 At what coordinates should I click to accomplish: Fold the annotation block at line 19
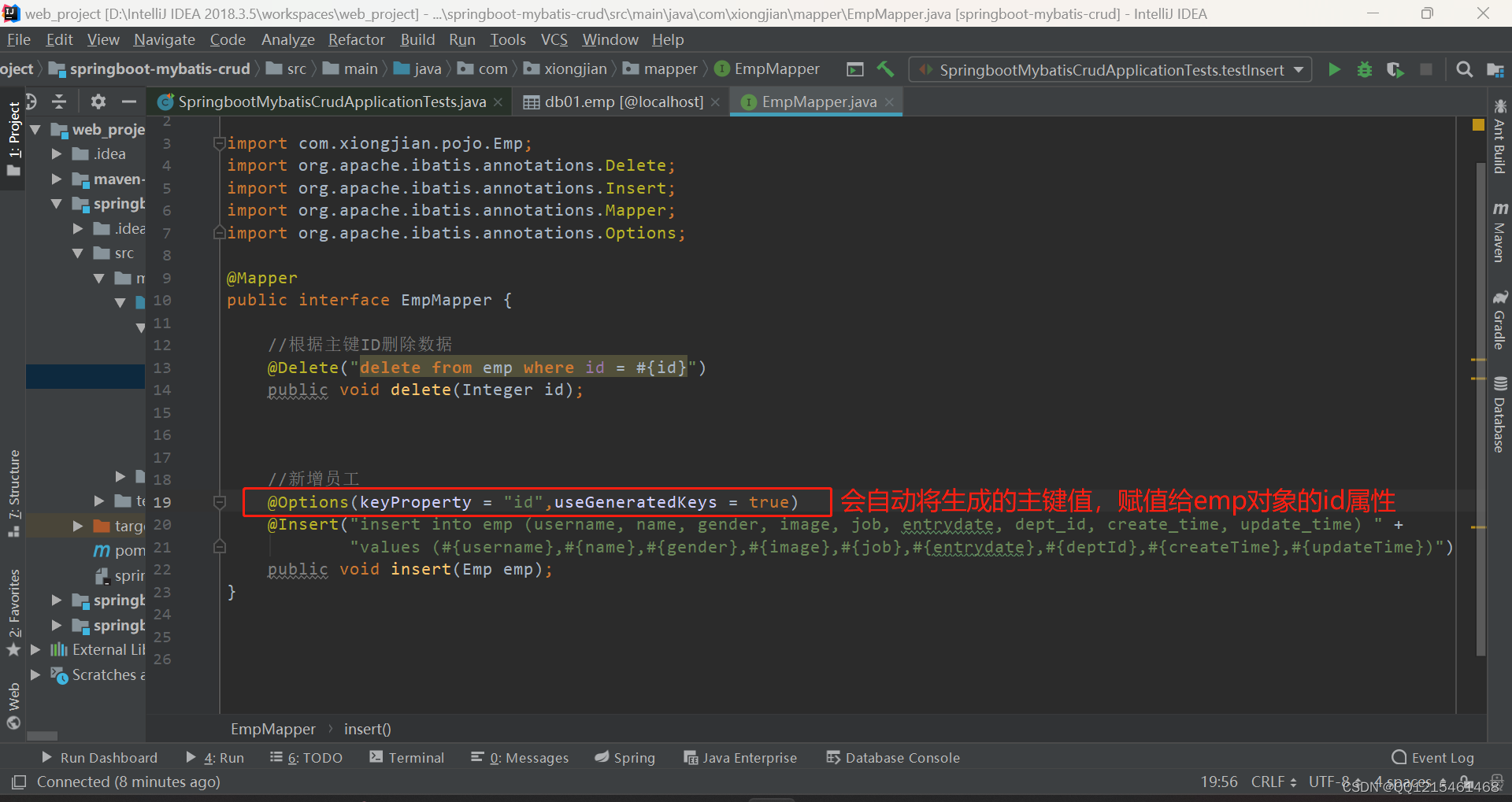[x=220, y=502]
